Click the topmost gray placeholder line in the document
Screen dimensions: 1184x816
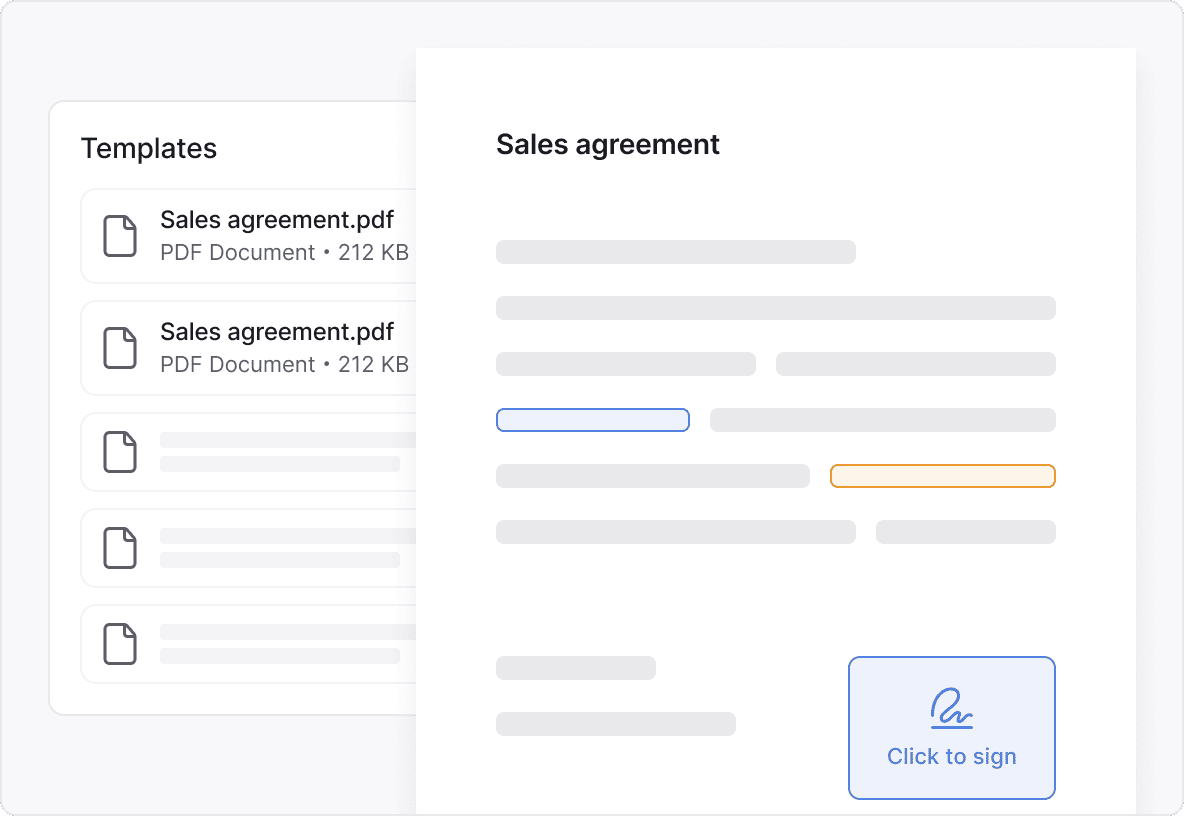point(675,252)
